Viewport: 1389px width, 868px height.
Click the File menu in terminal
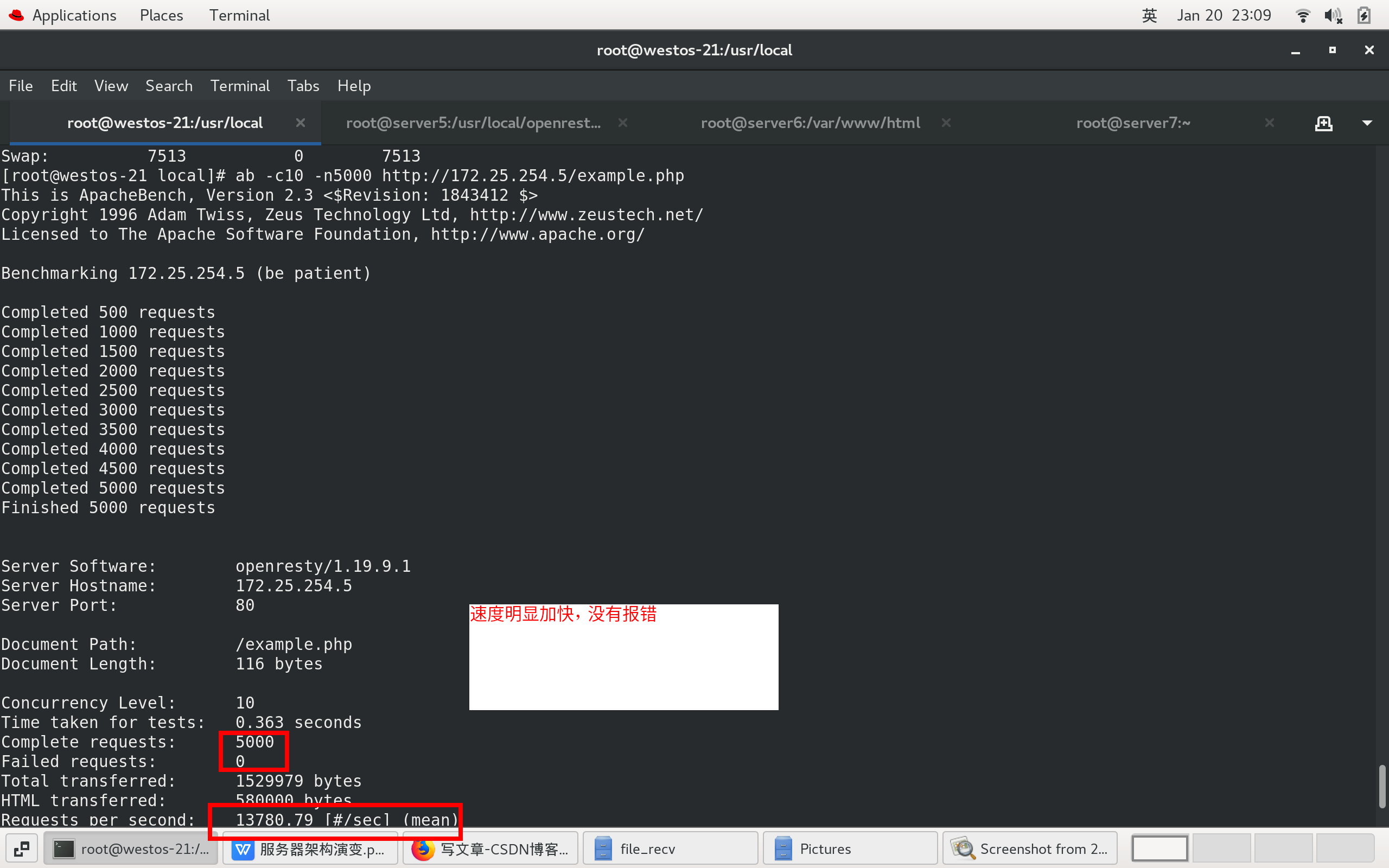[20, 85]
